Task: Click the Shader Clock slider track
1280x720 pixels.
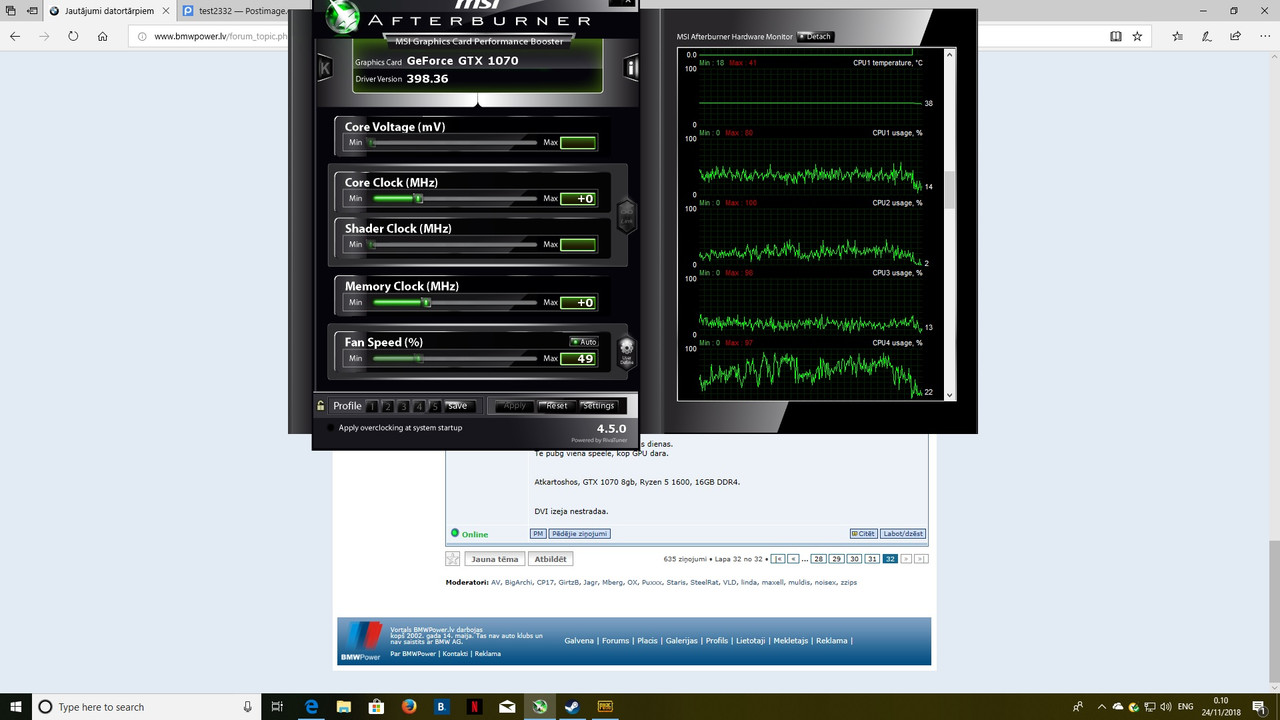Action: click(x=453, y=245)
